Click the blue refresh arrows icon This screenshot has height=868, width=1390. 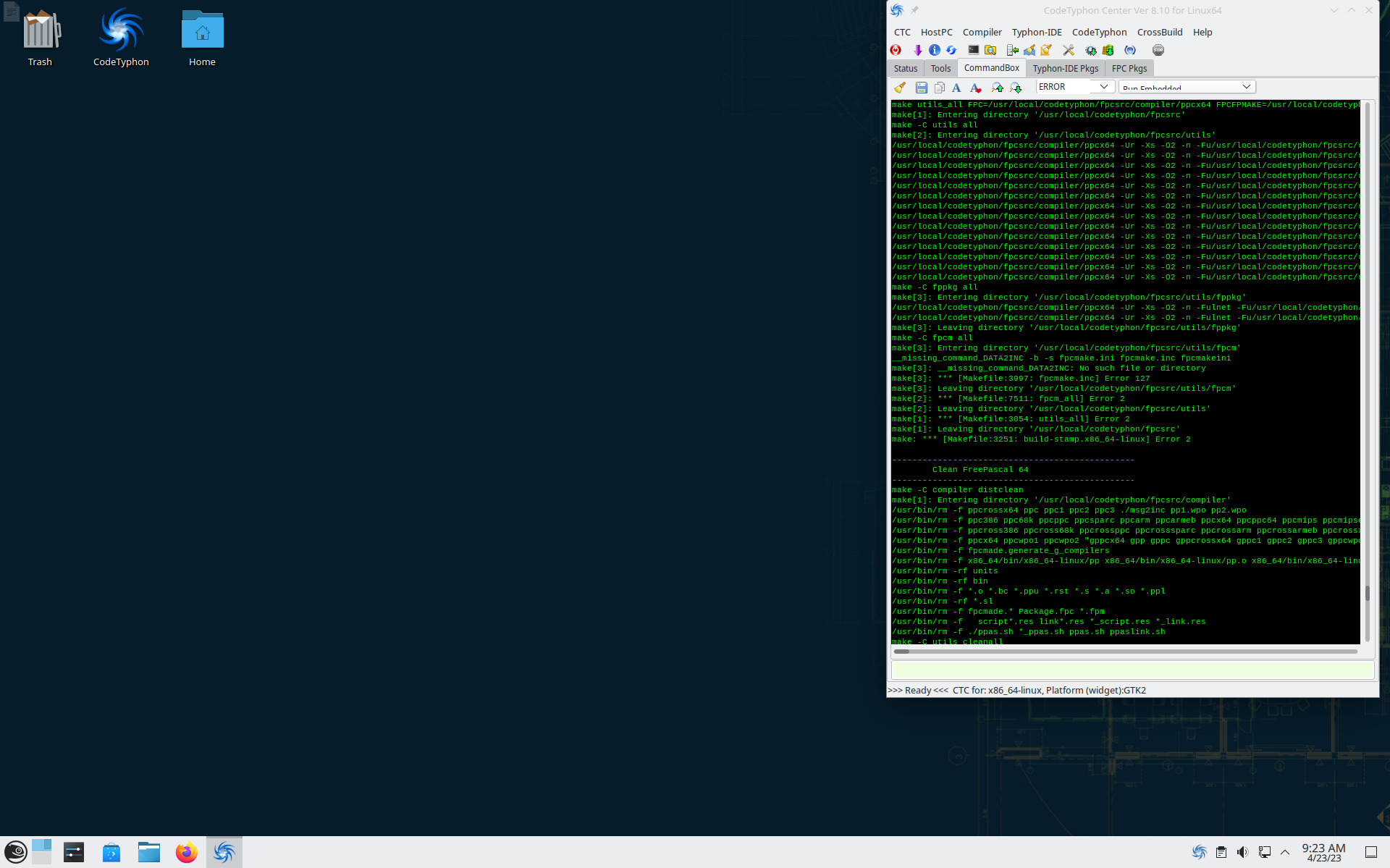pos(951,50)
